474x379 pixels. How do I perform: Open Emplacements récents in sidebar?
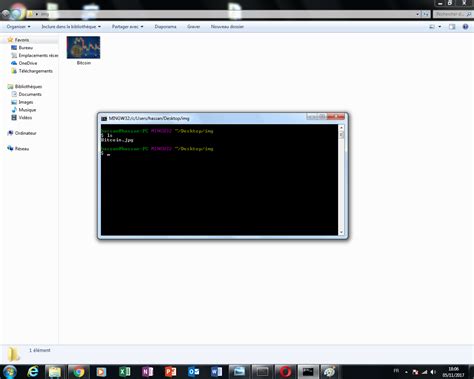tap(35, 55)
